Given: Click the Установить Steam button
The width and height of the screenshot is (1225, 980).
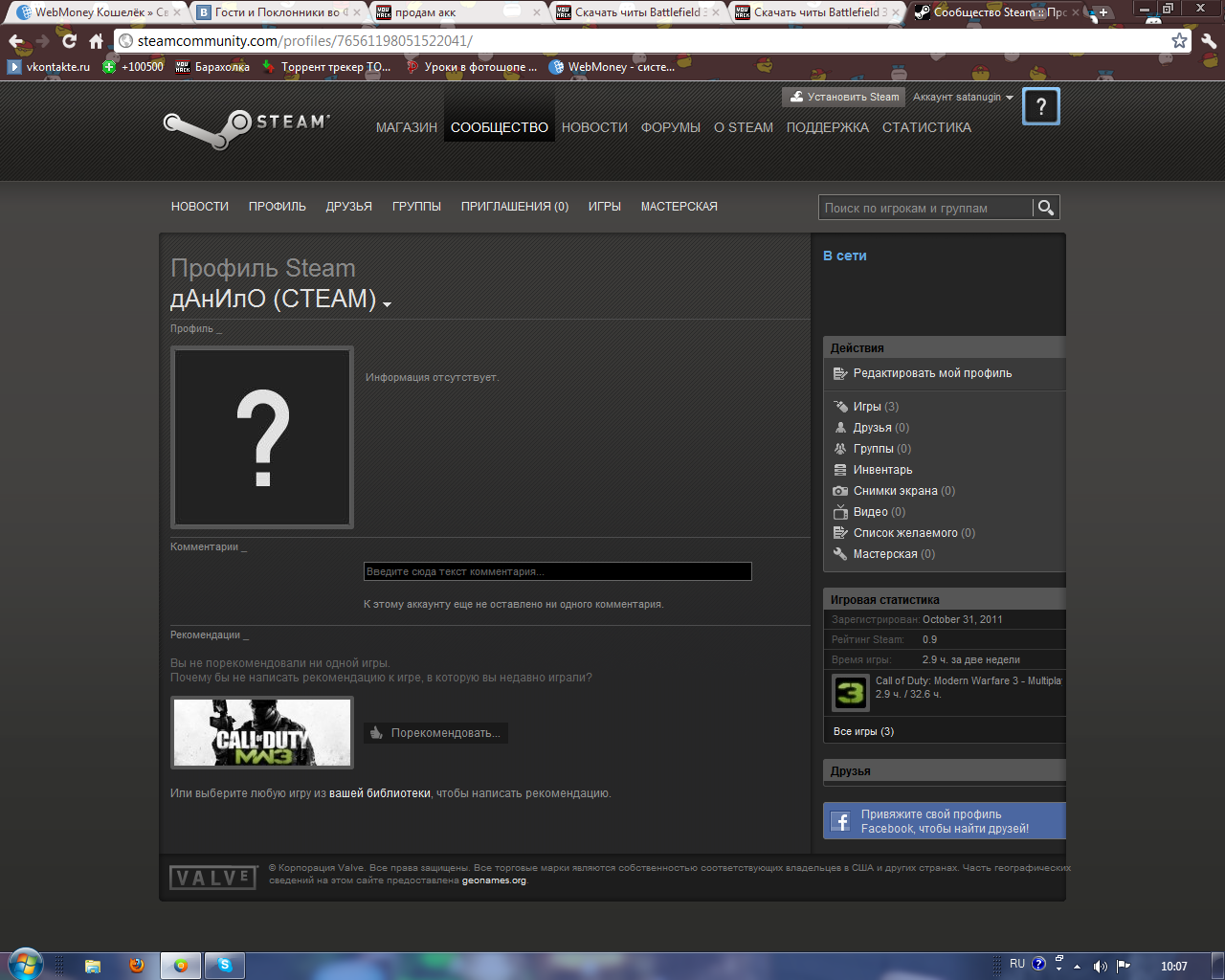Looking at the screenshot, I should (845, 97).
